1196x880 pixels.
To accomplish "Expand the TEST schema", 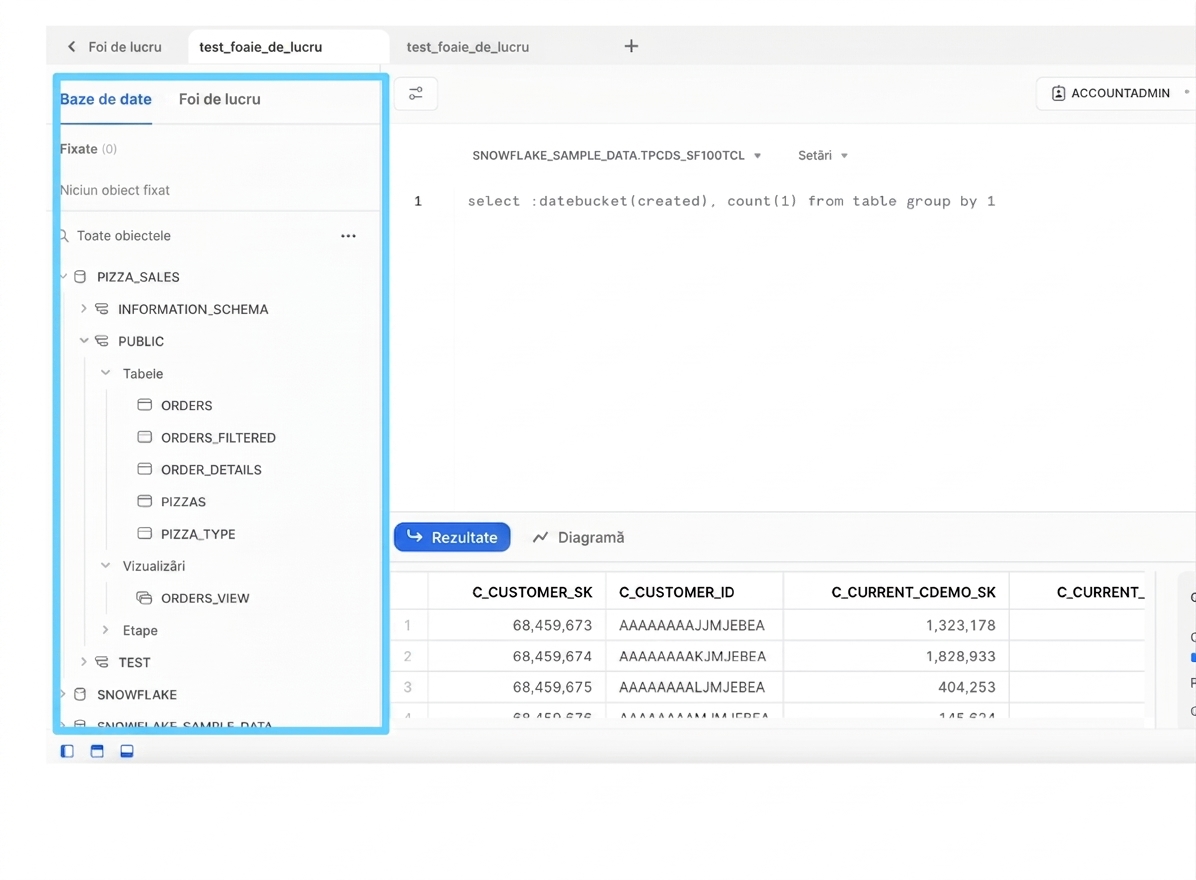I will [x=84, y=662].
